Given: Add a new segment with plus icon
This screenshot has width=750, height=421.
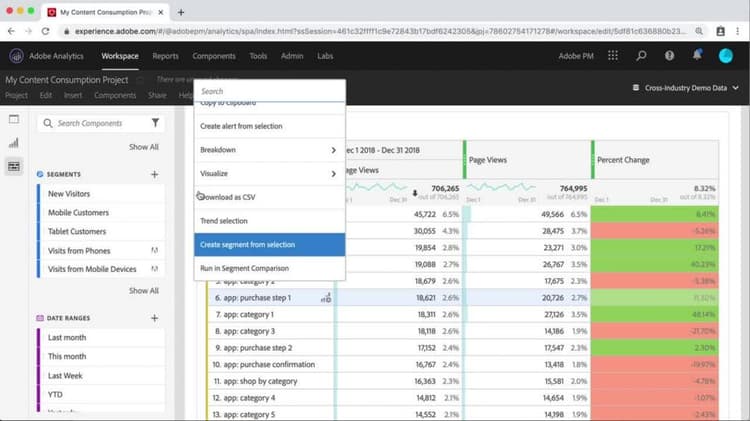Looking at the screenshot, I should point(154,175).
